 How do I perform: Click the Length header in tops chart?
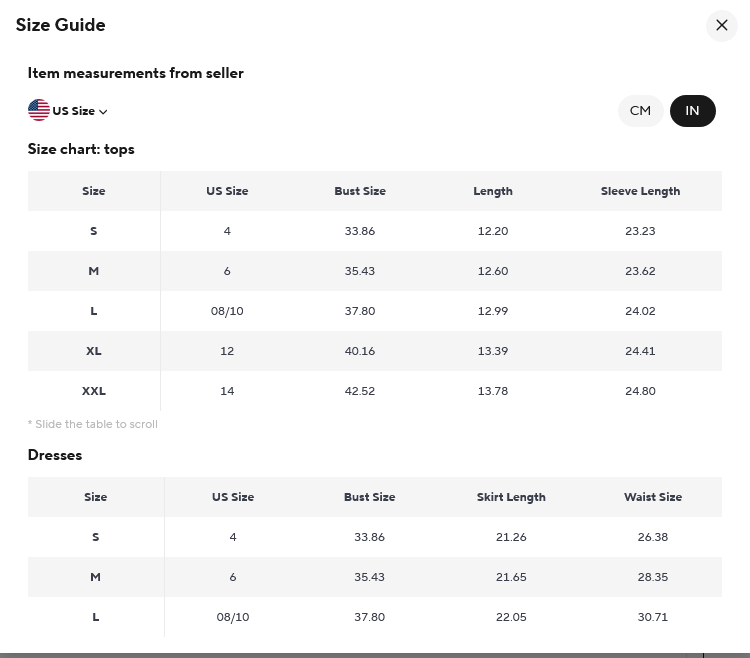tap(493, 191)
